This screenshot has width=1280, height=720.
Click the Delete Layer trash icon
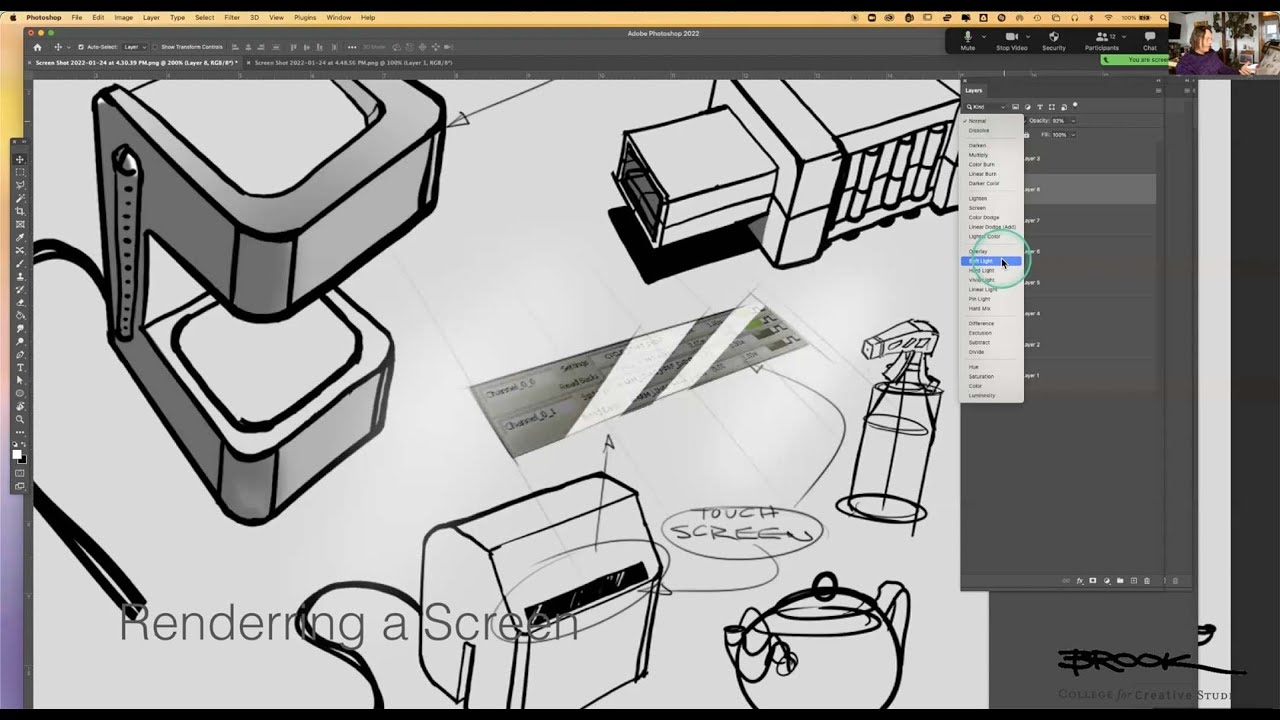coord(1147,580)
